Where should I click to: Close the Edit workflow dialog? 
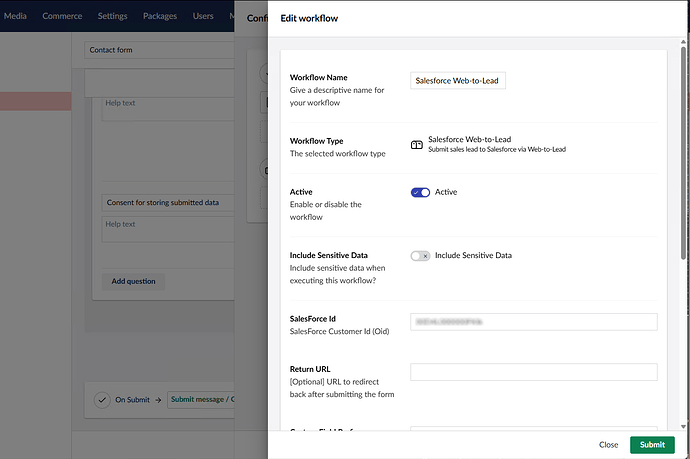tap(609, 444)
